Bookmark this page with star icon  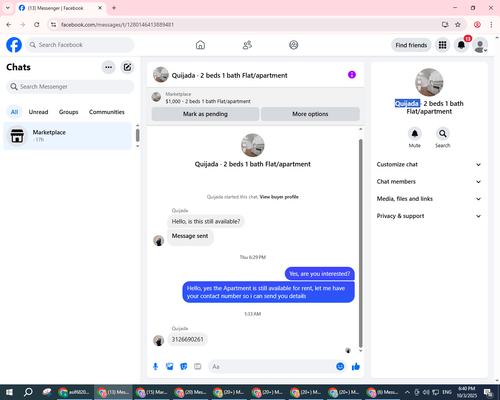coord(458,25)
